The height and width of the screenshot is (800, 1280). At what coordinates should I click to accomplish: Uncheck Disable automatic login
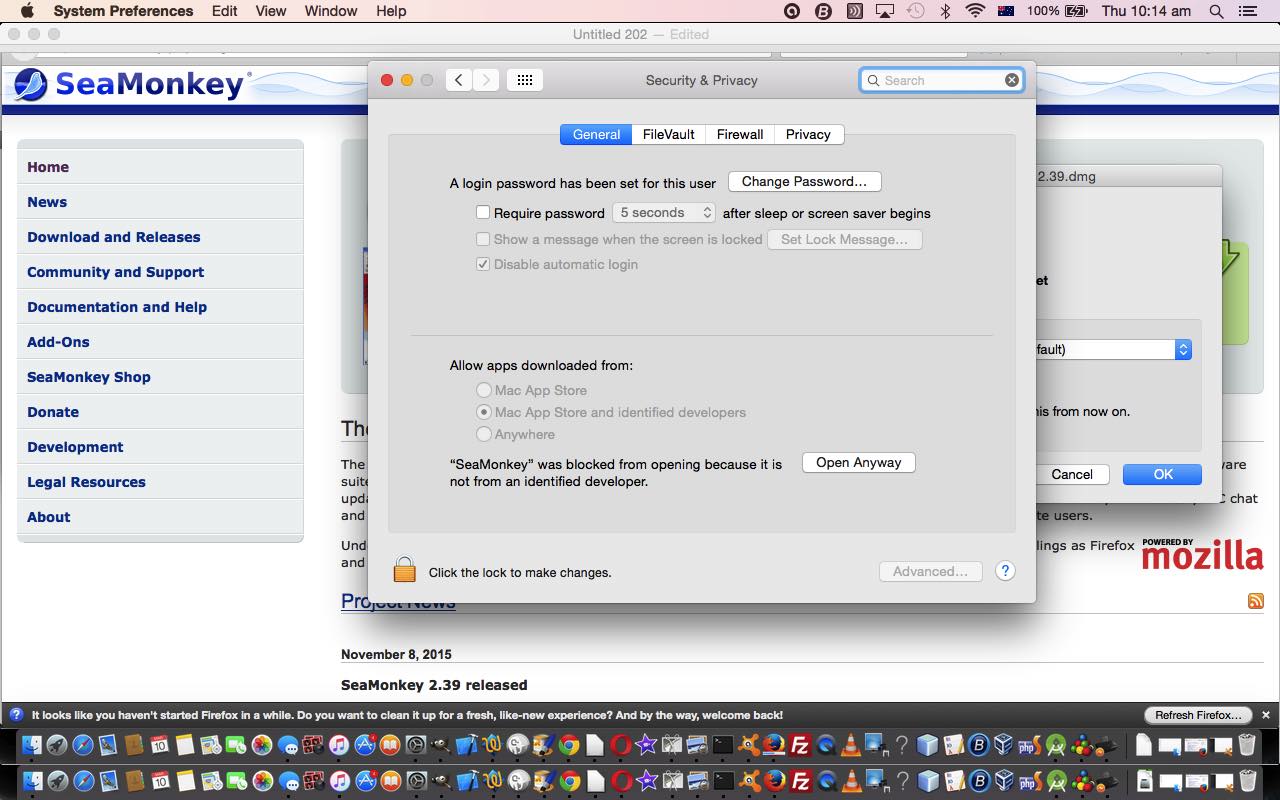(483, 264)
